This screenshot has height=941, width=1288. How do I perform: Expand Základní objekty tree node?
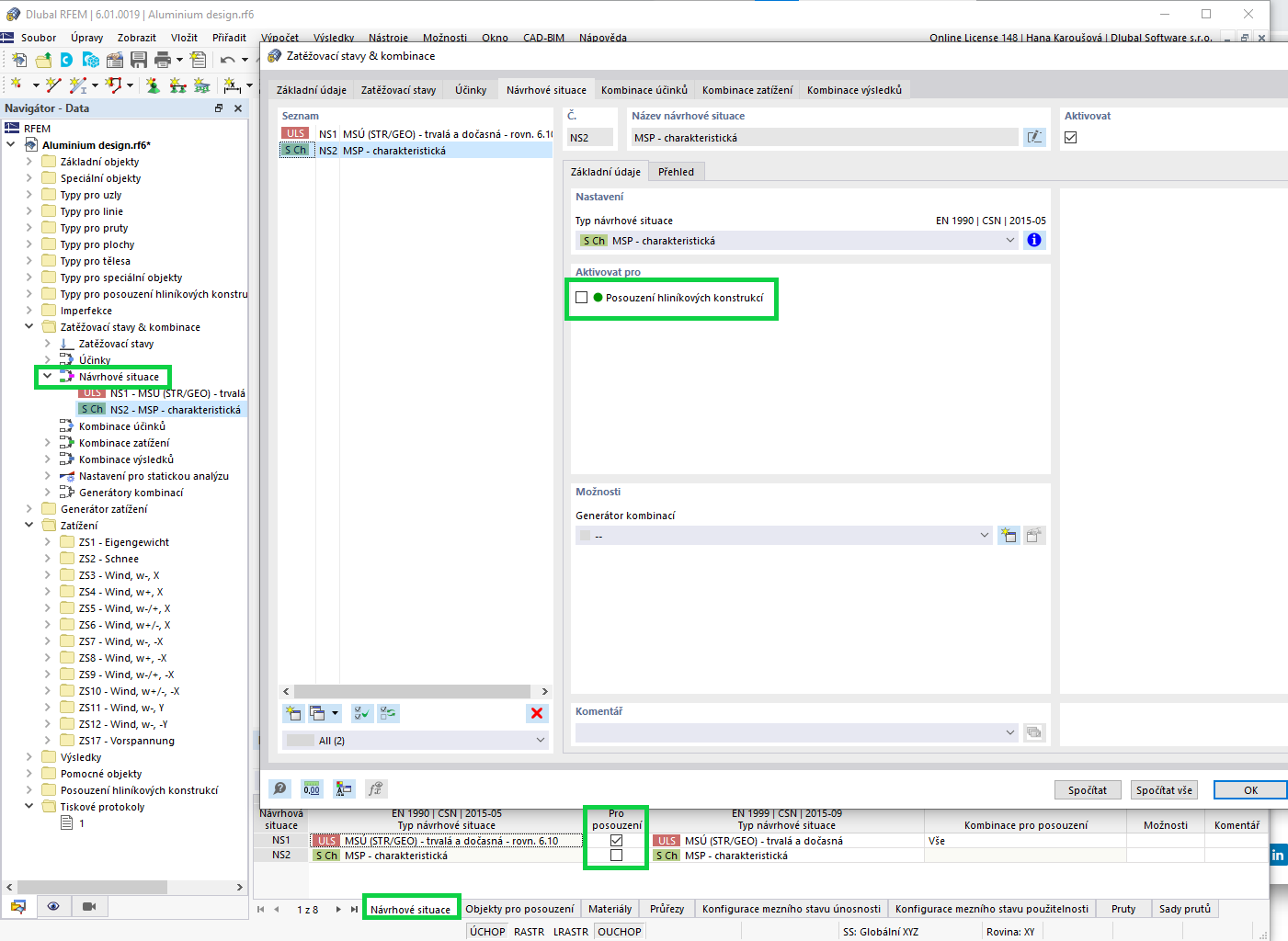pyautogui.click(x=28, y=161)
